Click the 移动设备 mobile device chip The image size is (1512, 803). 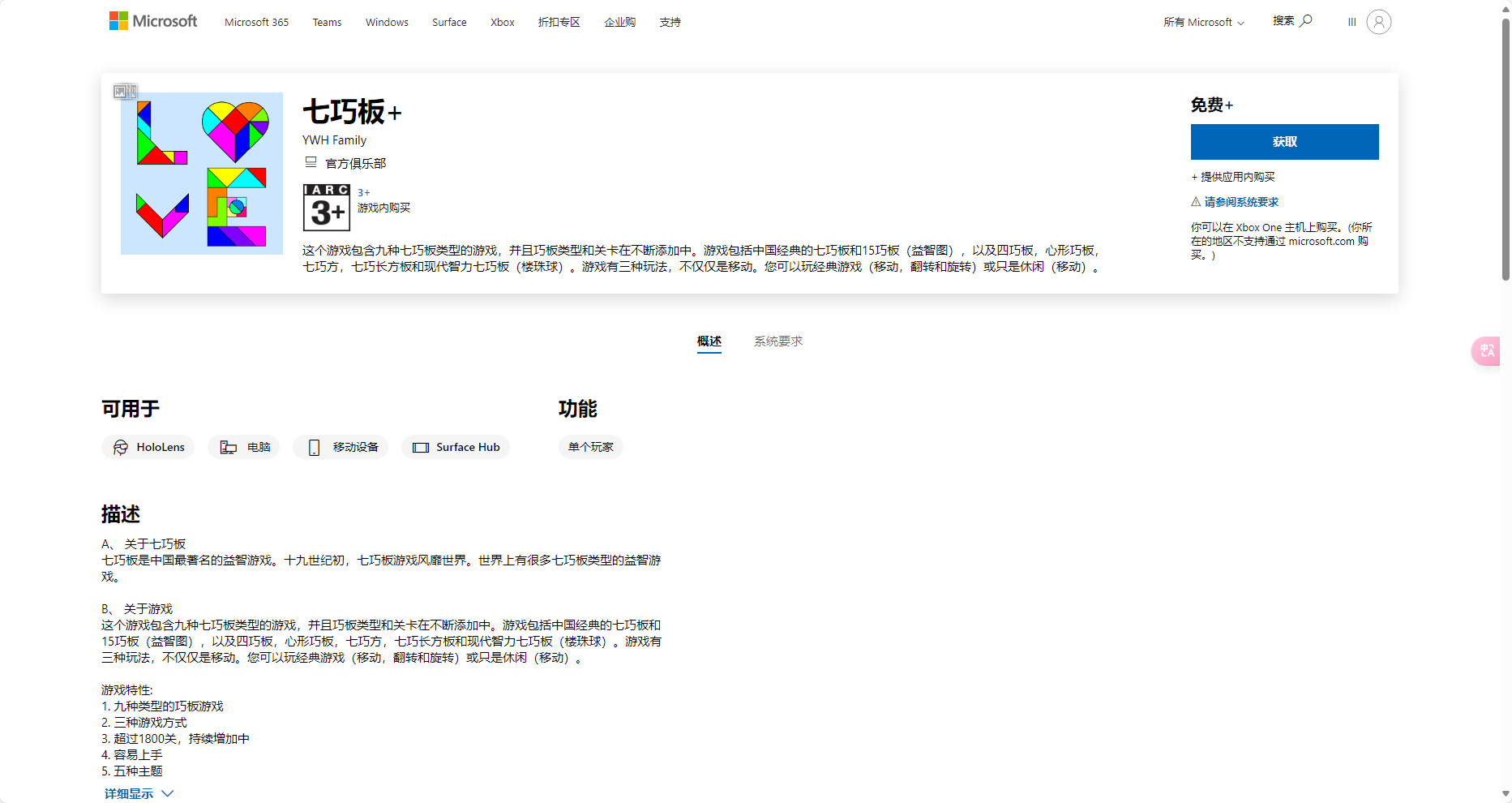click(x=341, y=447)
